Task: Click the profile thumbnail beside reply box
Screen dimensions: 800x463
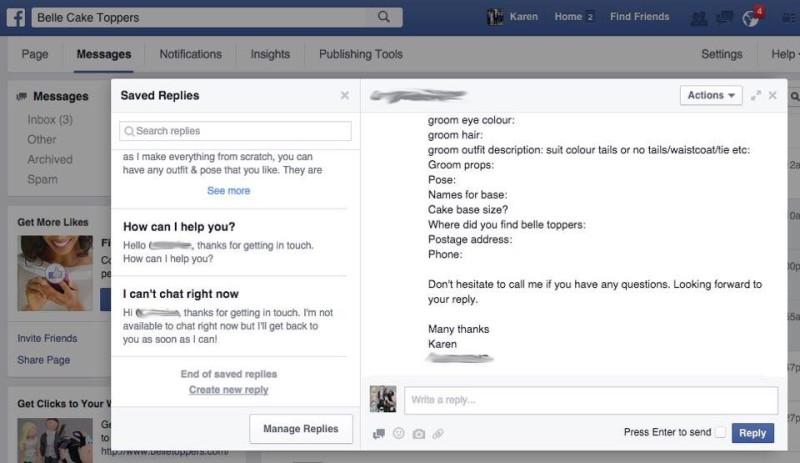Action: (x=383, y=399)
